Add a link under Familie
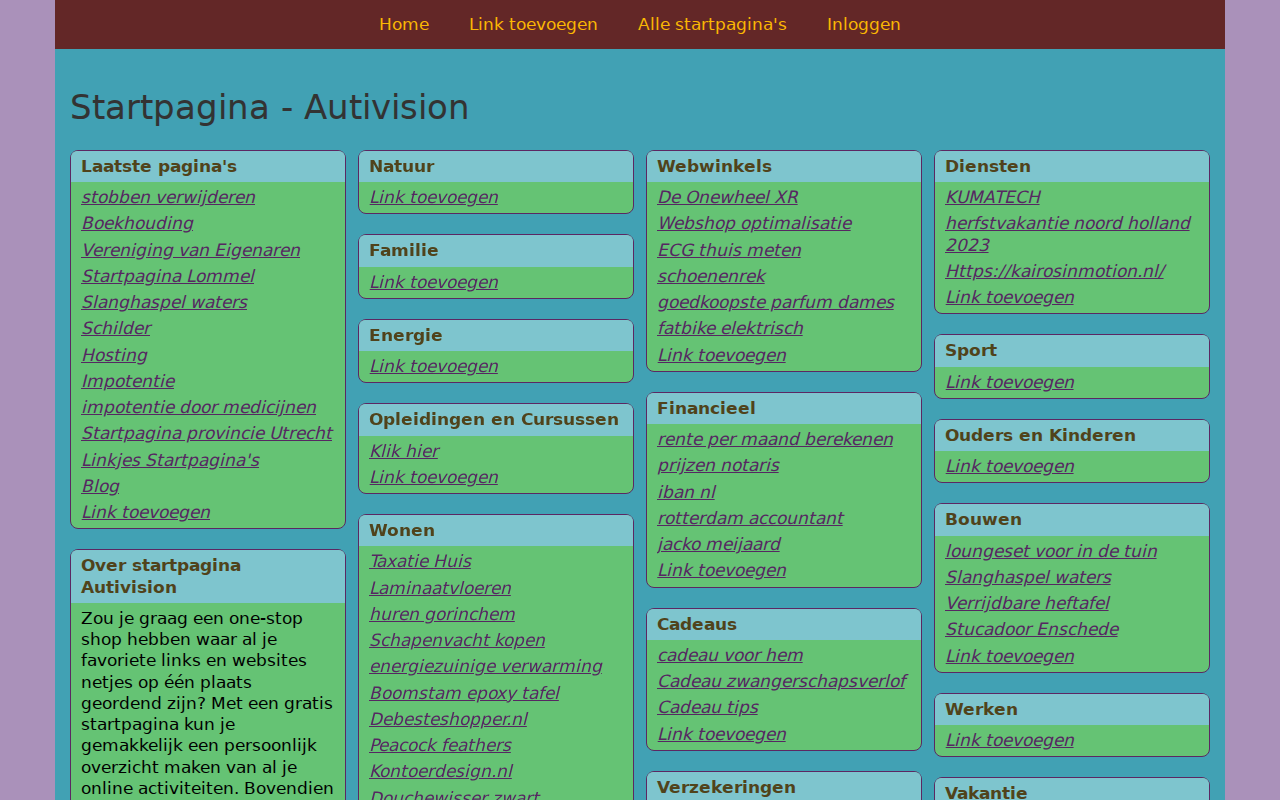The height and width of the screenshot is (800, 1280). click(x=434, y=282)
